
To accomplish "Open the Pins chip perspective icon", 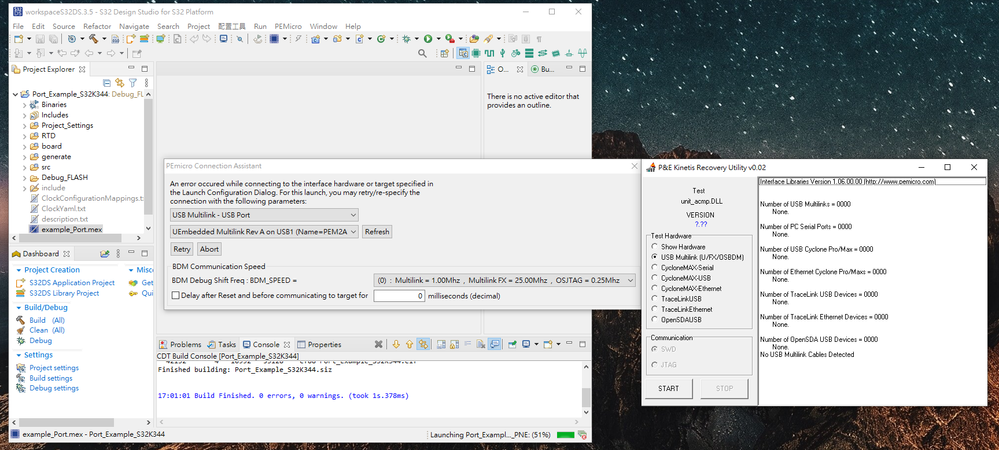I will point(476,54).
